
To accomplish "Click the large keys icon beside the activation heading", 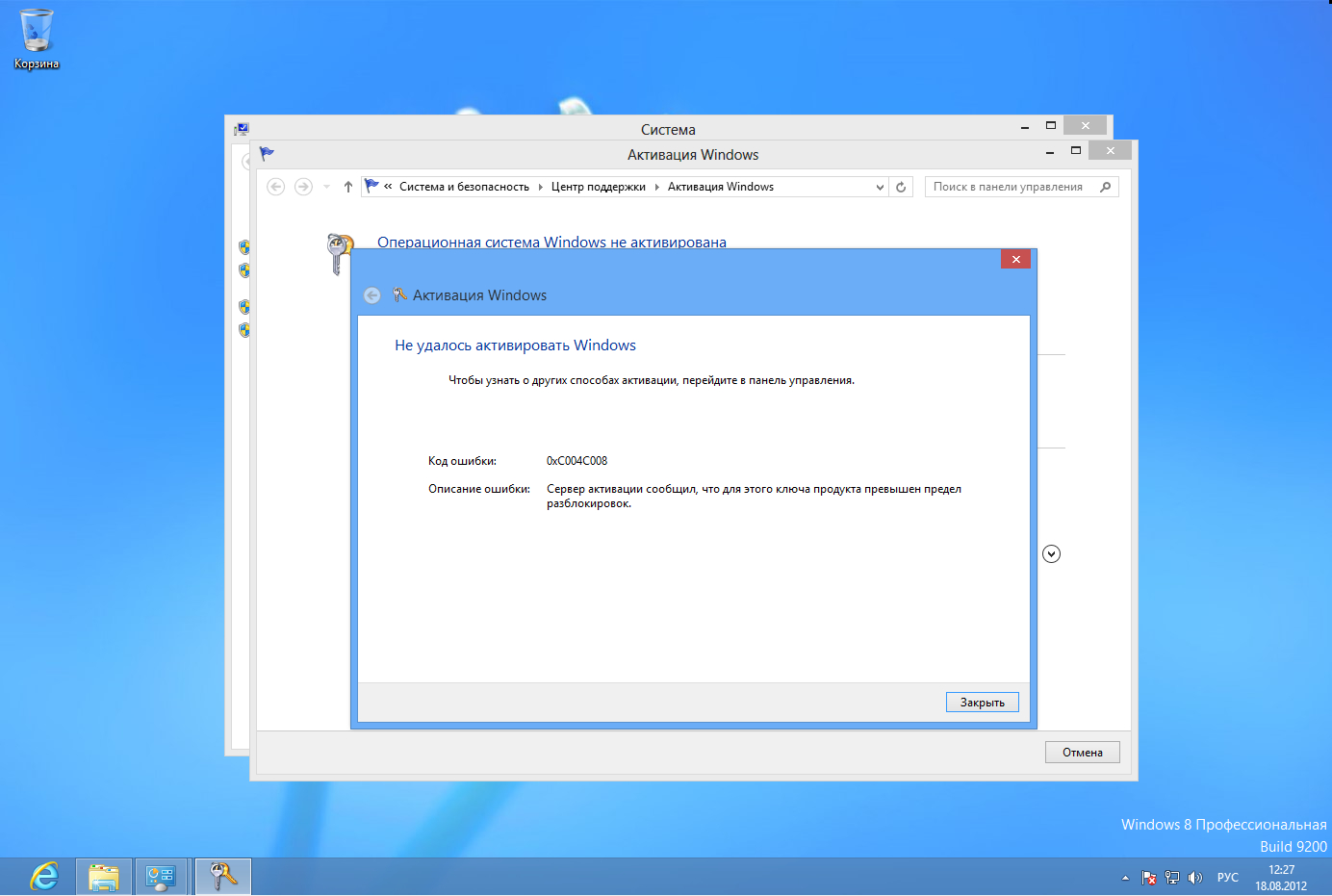I will pos(339,253).
